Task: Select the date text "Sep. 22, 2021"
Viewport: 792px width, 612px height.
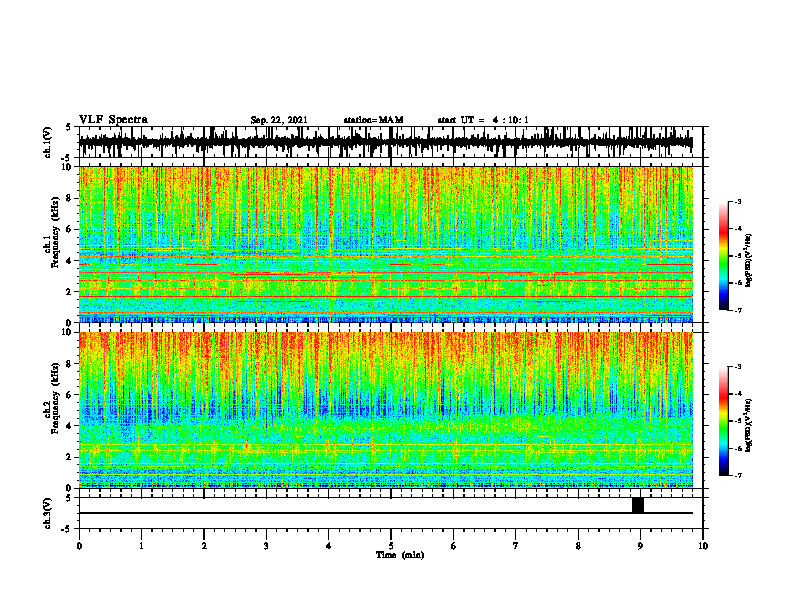Action: (279, 120)
